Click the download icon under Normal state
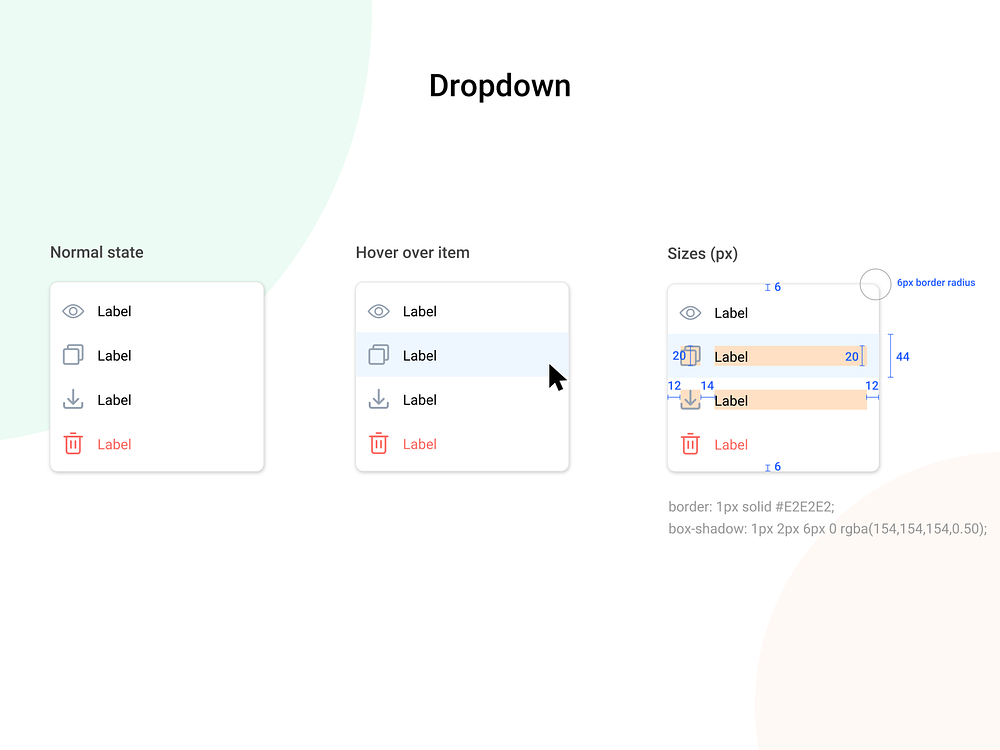 click(x=72, y=399)
